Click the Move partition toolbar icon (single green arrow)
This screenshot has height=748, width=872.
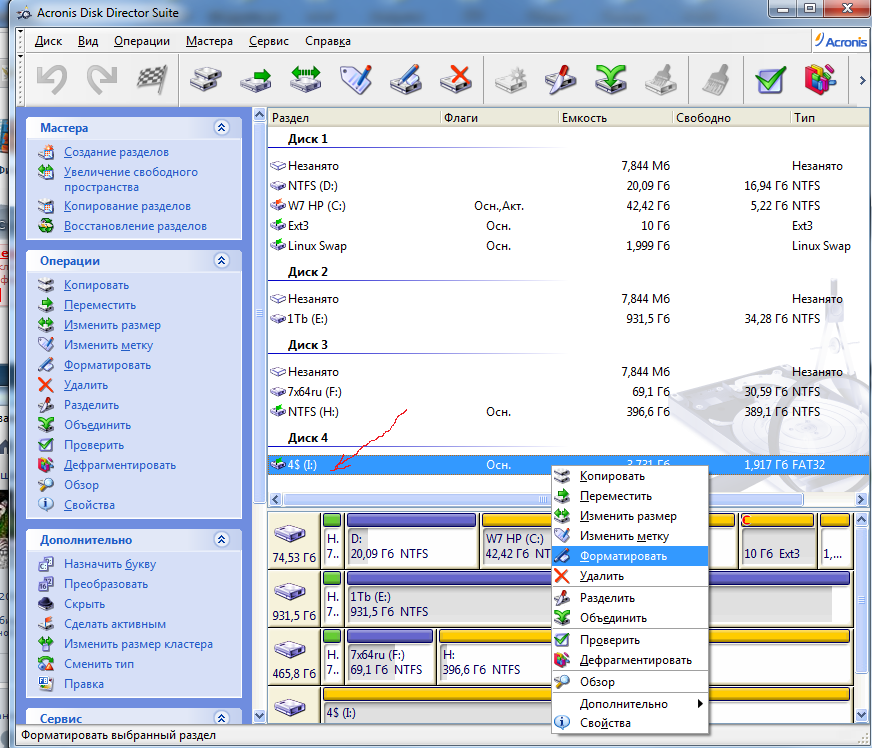point(255,80)
